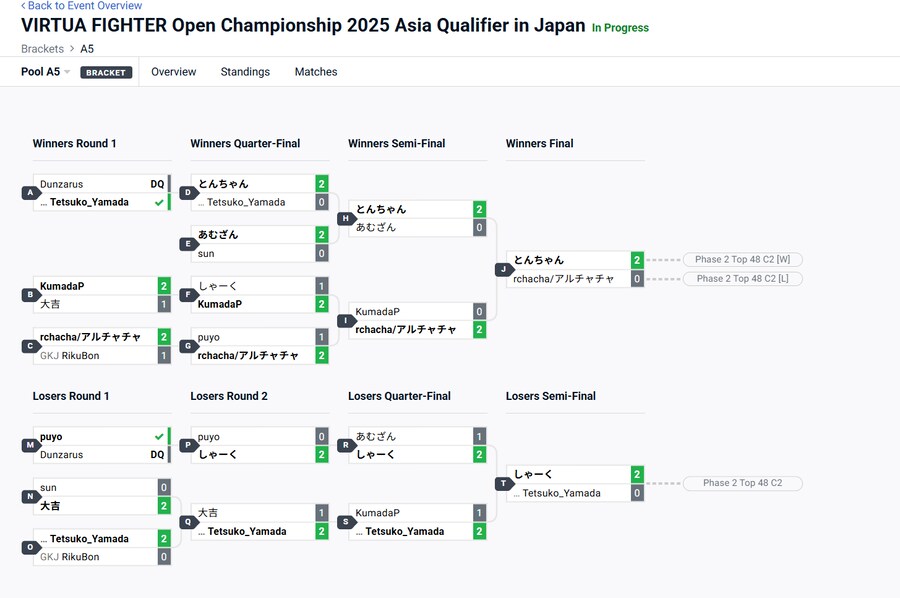Click green checkmark beside Tetsuko_Yamada in match A
This screenshot has height=598, width=900.
pos(159,202)
